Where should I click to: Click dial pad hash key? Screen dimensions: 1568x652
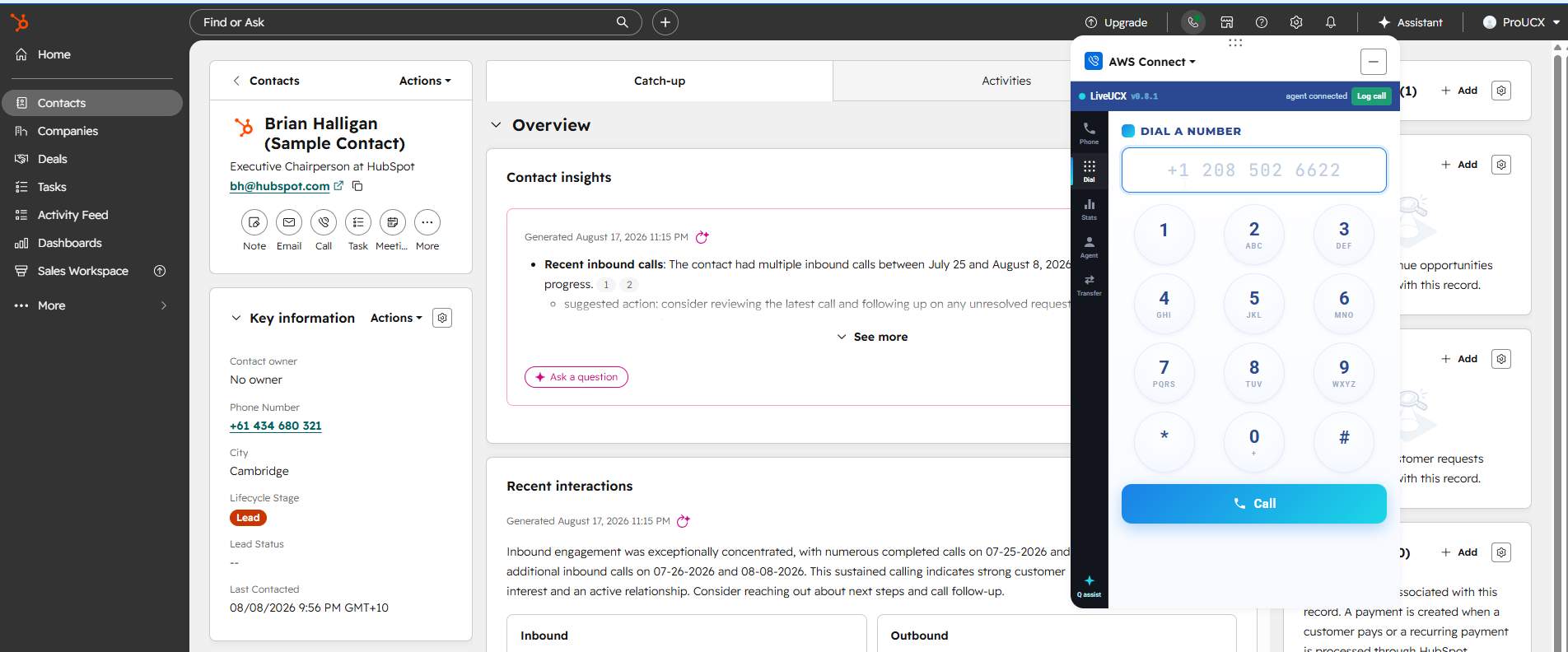[x=1344, y=442]
